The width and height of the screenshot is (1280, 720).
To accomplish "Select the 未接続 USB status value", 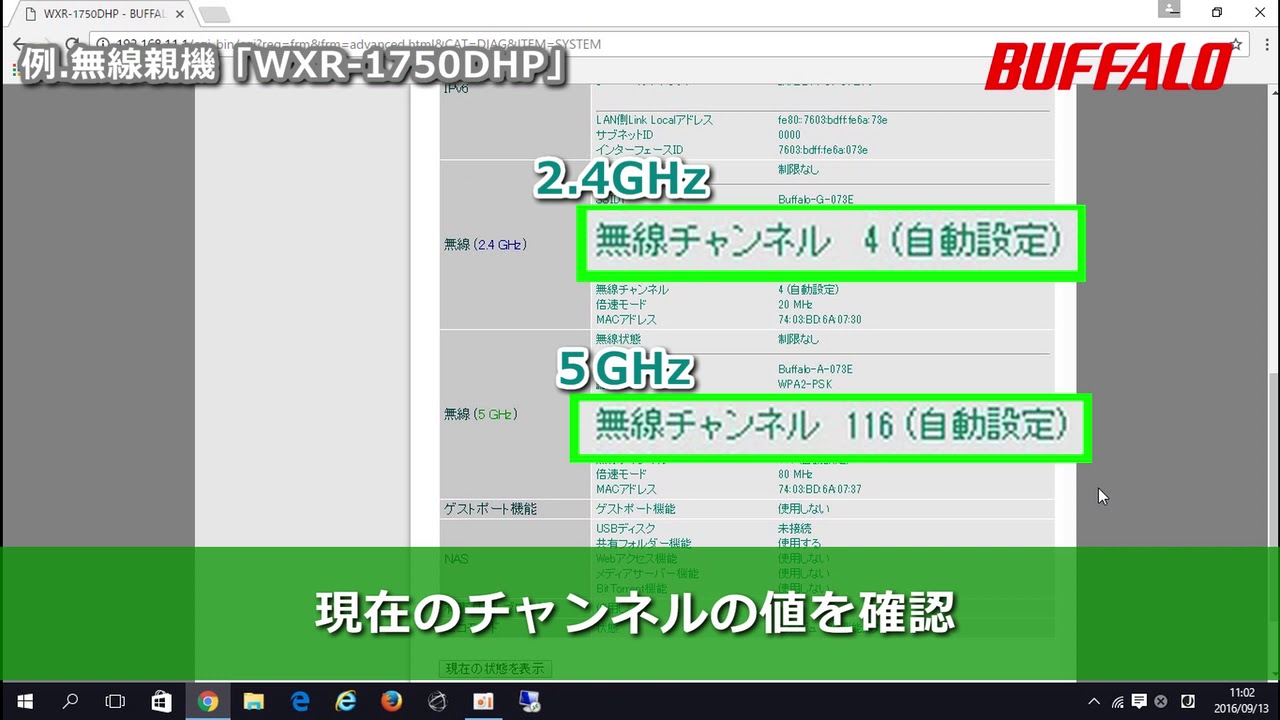I will tap(794, 528).
